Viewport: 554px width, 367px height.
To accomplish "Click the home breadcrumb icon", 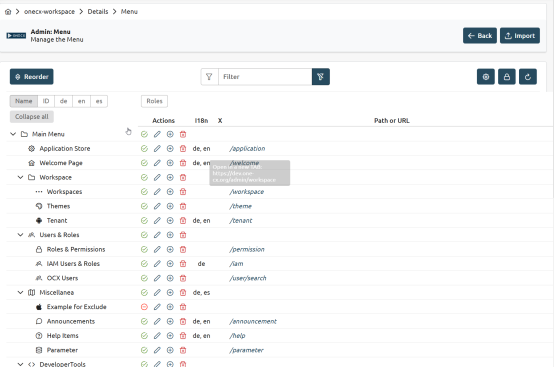I will pos(8,12).
